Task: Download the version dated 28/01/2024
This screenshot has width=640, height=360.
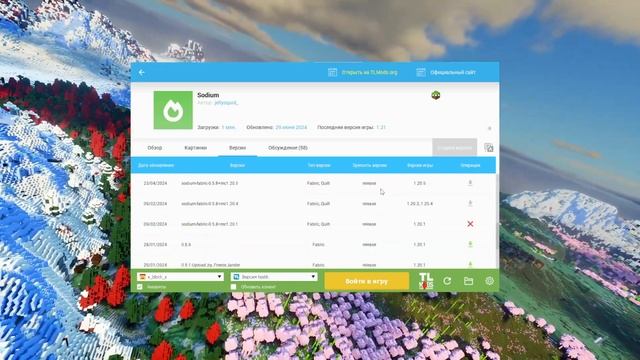Action: 470,244
